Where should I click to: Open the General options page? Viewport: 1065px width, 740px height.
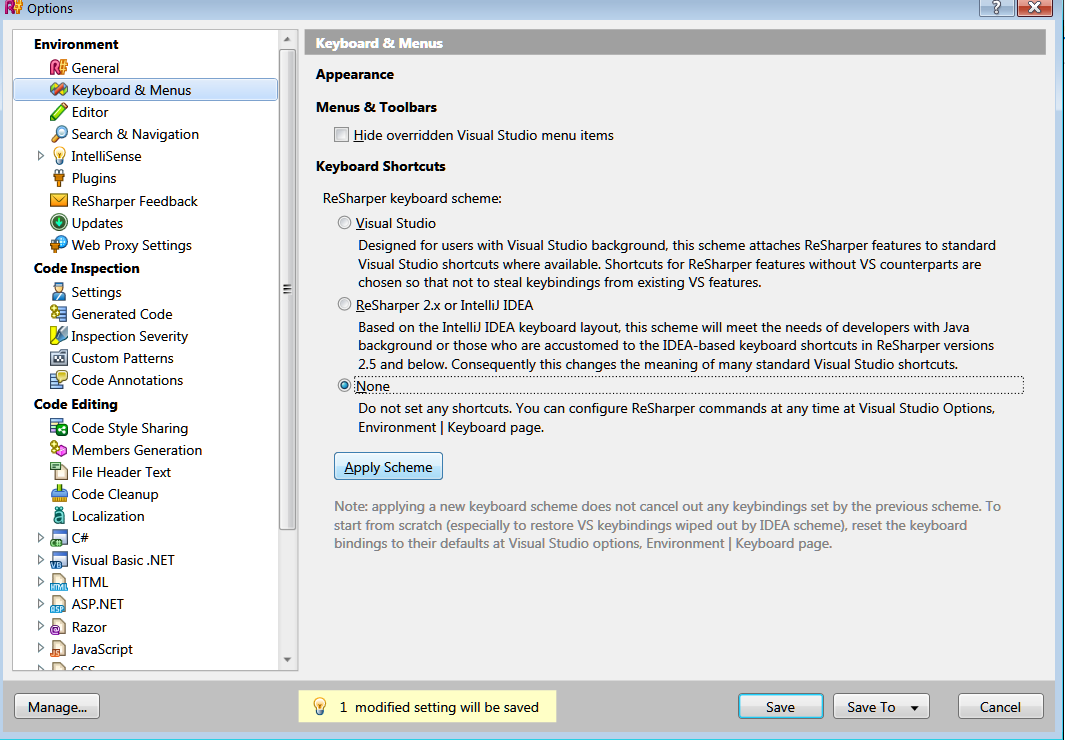(x=95, y=68)
